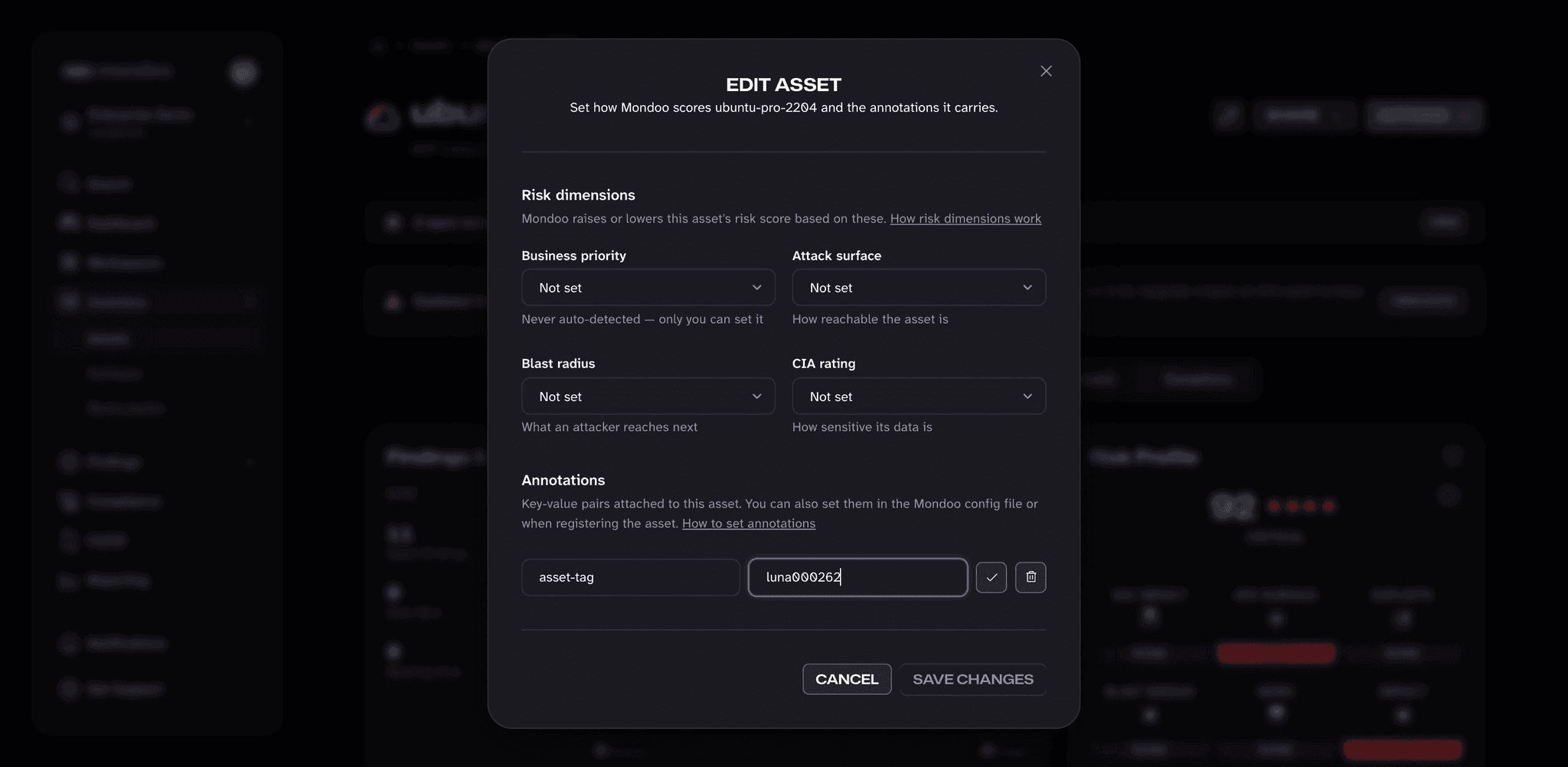Screen dimensions: 1568x767
Task: Select the Annotations heading text
Action: (x=563, y=480)
